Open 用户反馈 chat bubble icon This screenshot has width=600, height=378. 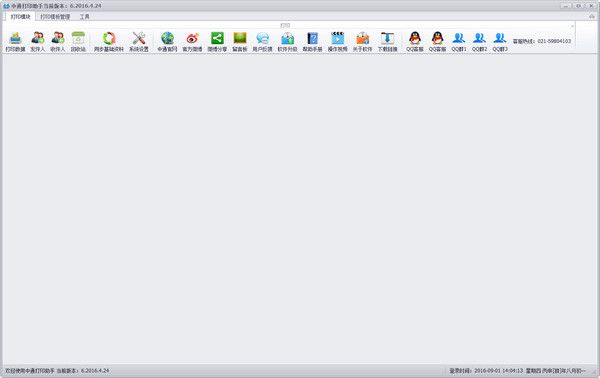tap(262, 42)
